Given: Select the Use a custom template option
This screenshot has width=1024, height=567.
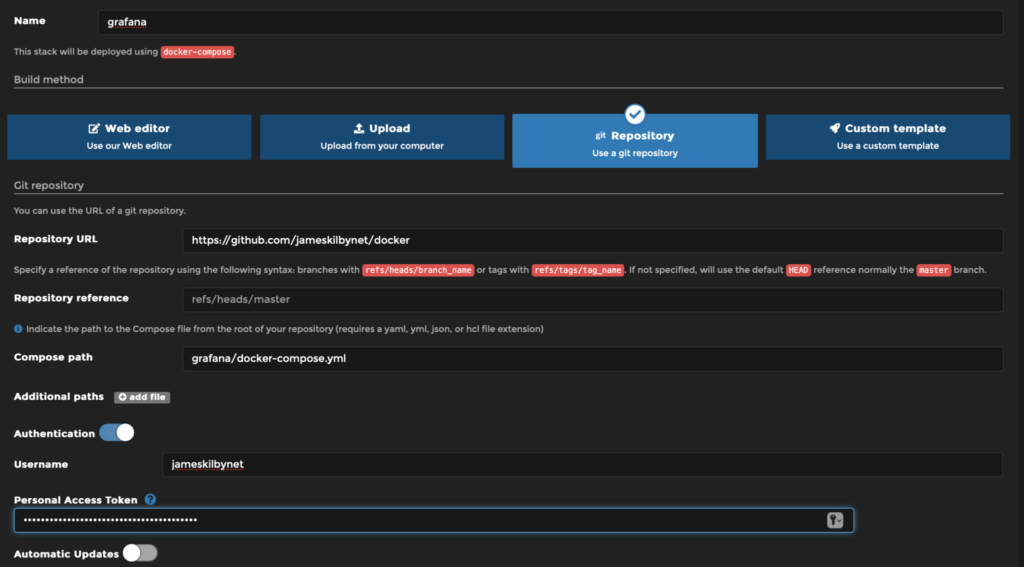Looking at the screenshot, I should [887, 137].
